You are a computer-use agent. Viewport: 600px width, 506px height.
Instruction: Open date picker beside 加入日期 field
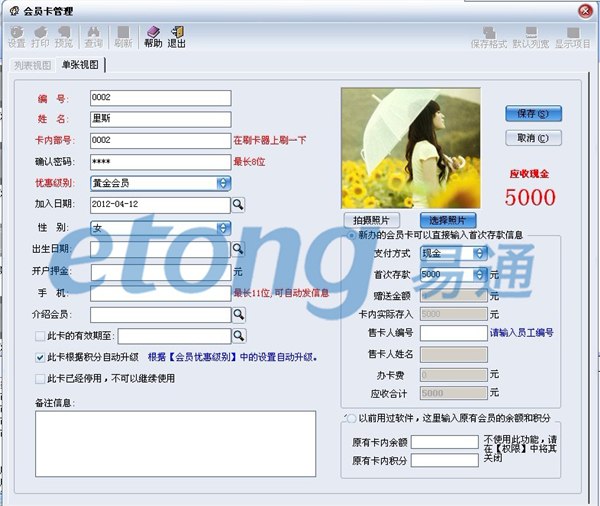(x=238, y=205)
